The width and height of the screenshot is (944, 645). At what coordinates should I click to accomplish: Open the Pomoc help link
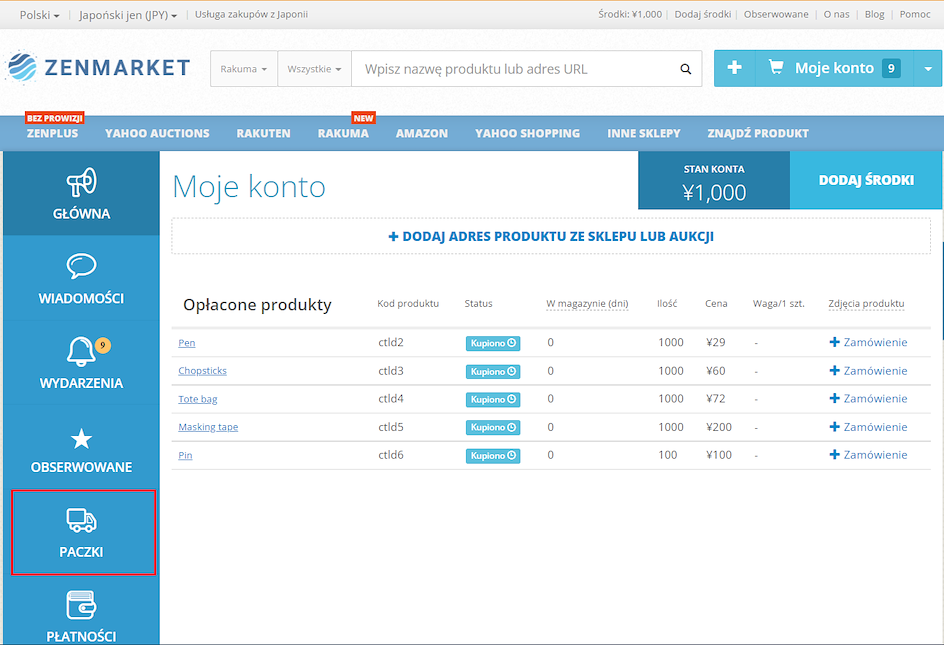pyautogui.click(x=915, y=14)
